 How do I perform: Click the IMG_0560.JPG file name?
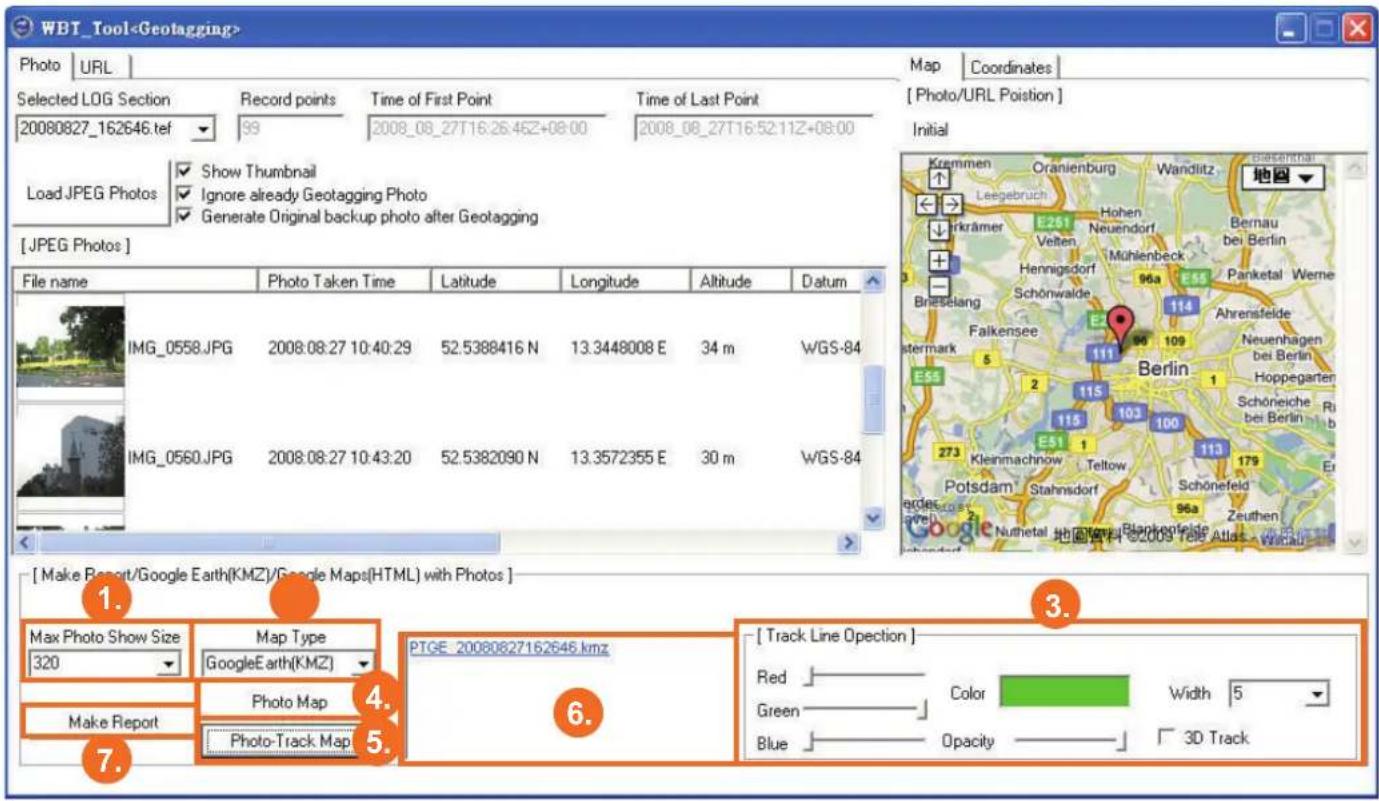179,458
